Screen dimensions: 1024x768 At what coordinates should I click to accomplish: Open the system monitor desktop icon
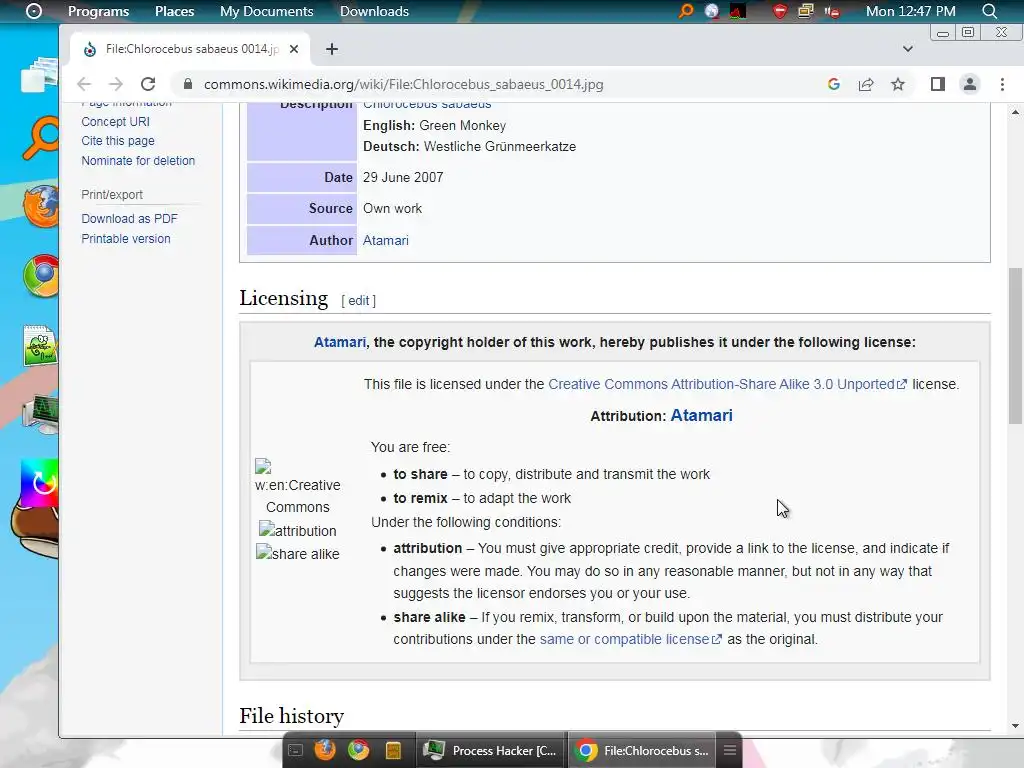point(40,414)
